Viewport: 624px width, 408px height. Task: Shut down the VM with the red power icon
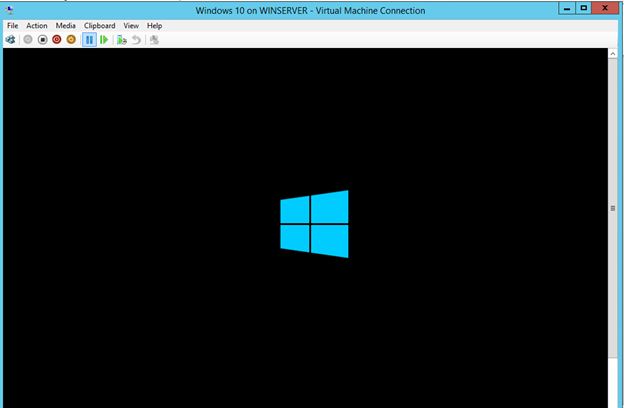[57, 40]
